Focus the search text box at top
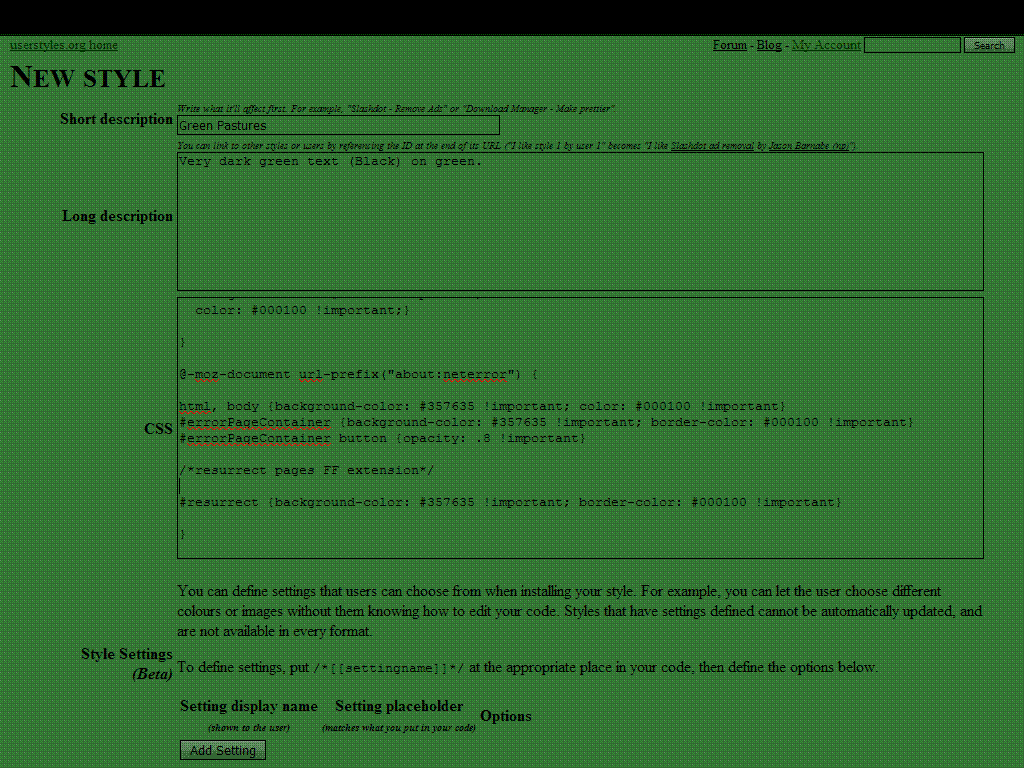Viewport: 1024px width, 768px height. click(912, 45)
